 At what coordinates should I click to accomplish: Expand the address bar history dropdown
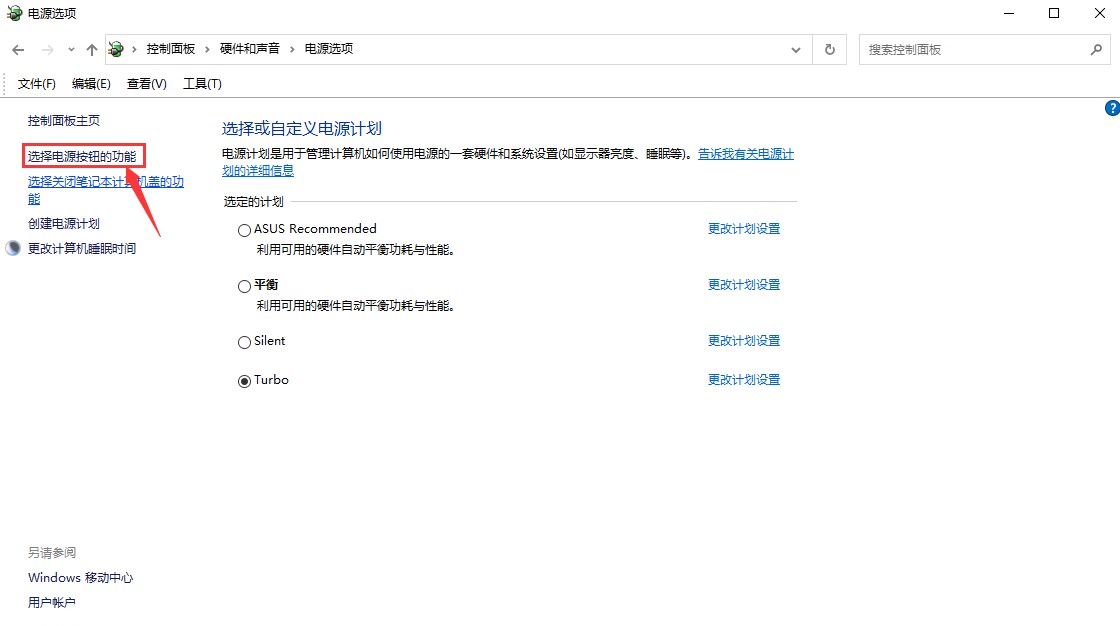tap(796, 48)
